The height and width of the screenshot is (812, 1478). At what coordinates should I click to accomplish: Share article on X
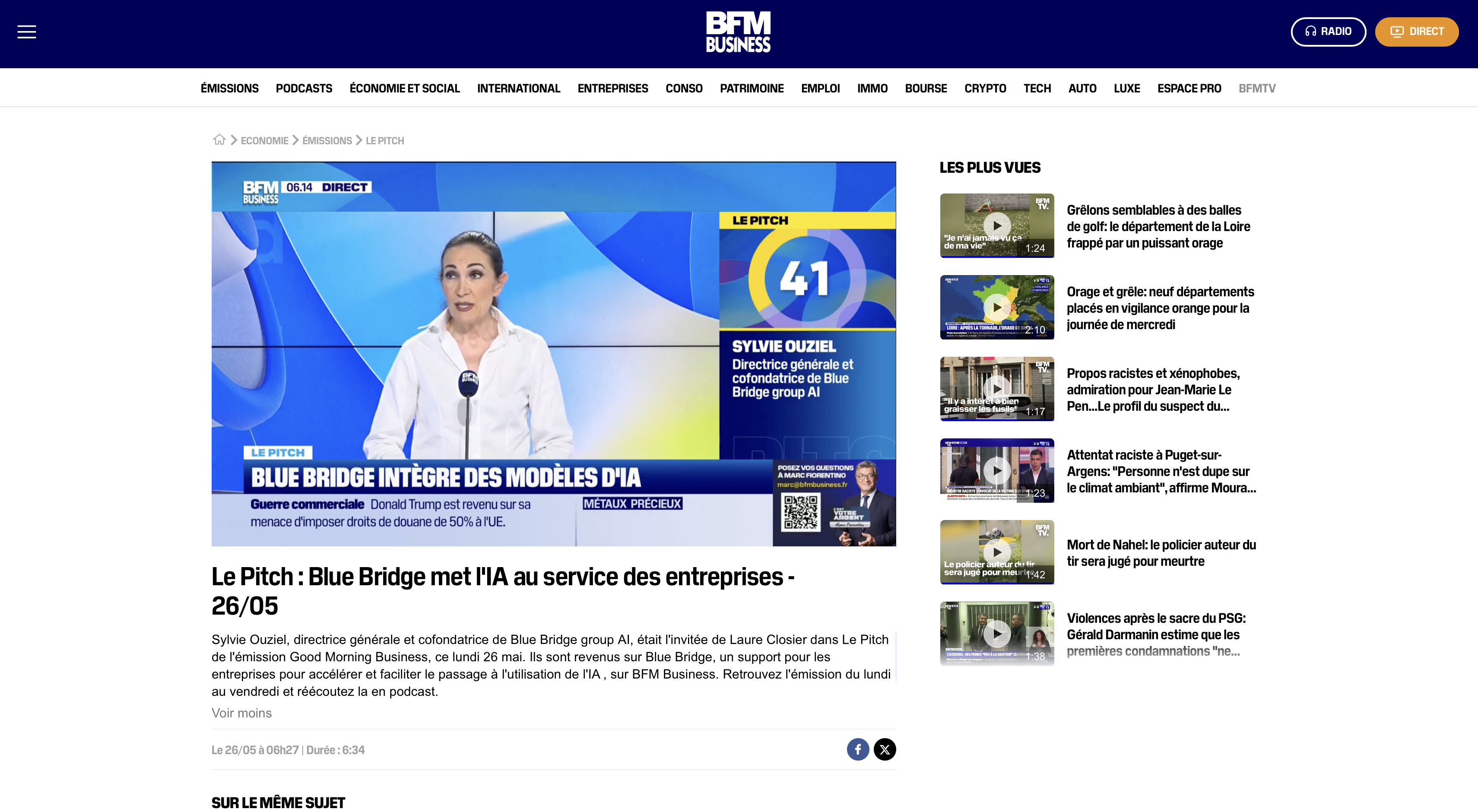pos(885,749)
